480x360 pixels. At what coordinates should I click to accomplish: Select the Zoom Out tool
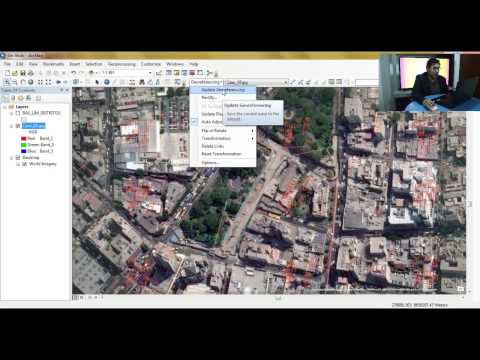[15, 82]
